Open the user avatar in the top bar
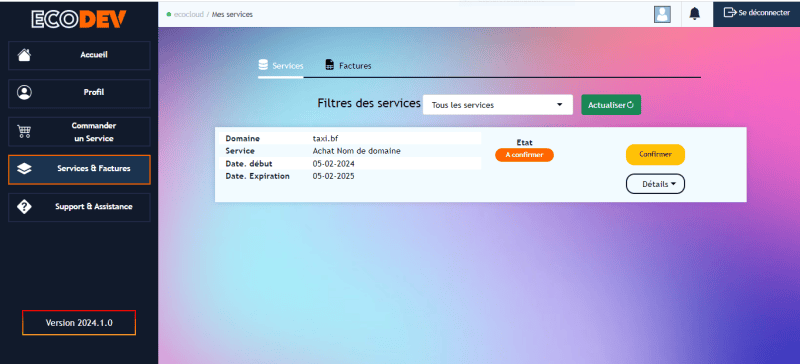Screen dimensions: 800x364 click(662, 14)
